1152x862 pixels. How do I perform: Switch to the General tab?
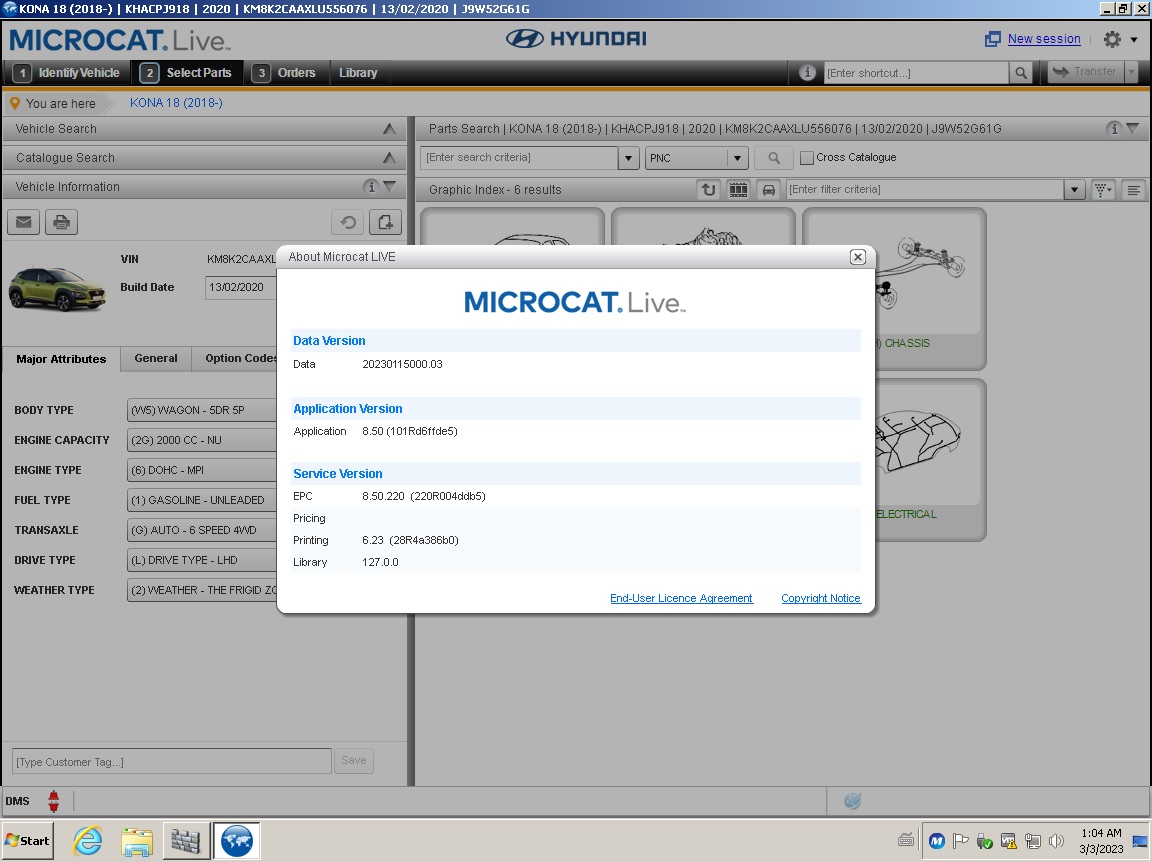coord(156,358)
